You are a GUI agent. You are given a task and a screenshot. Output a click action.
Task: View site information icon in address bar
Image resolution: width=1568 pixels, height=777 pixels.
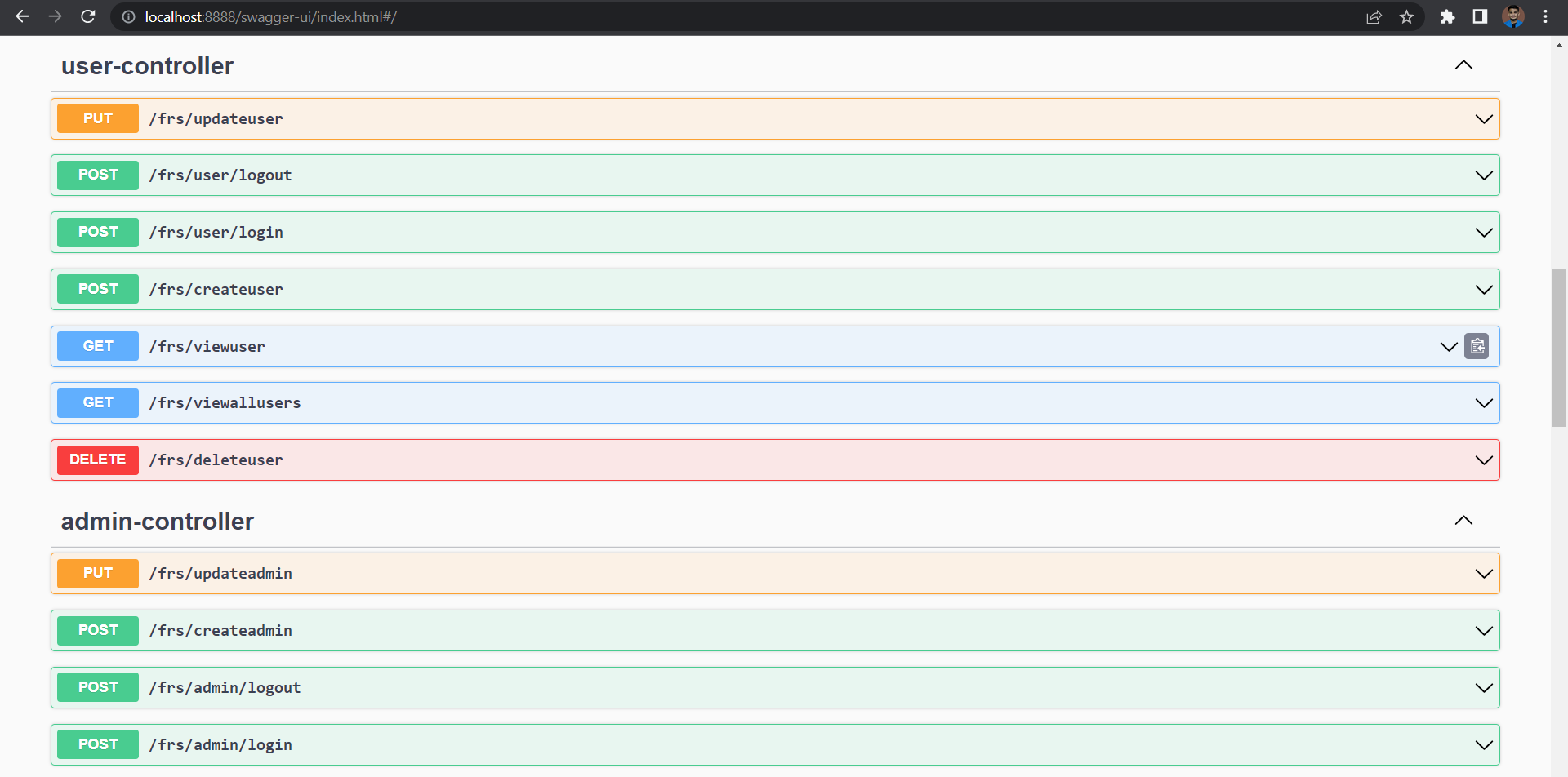pos(128,16)
